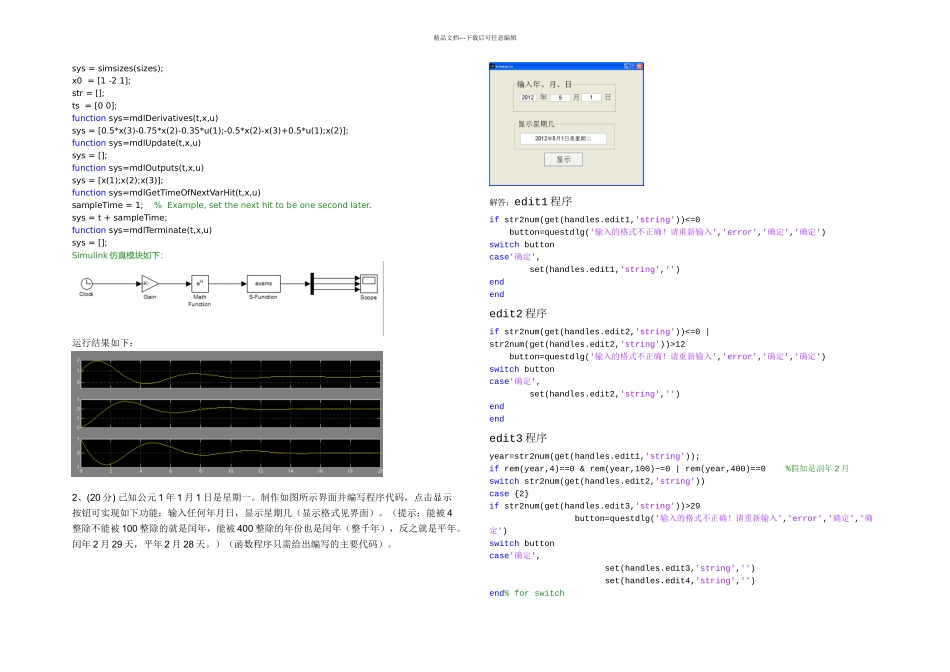Minimize the weekday GUI window

click(x=627, y=66)
